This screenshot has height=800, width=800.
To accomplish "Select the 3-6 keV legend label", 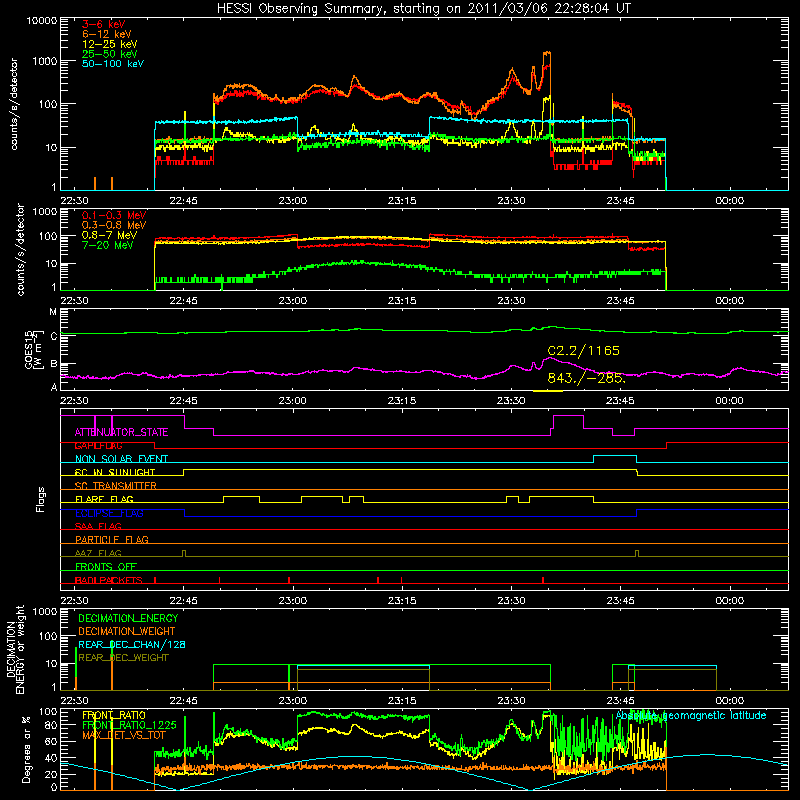I will click(103, 24).
